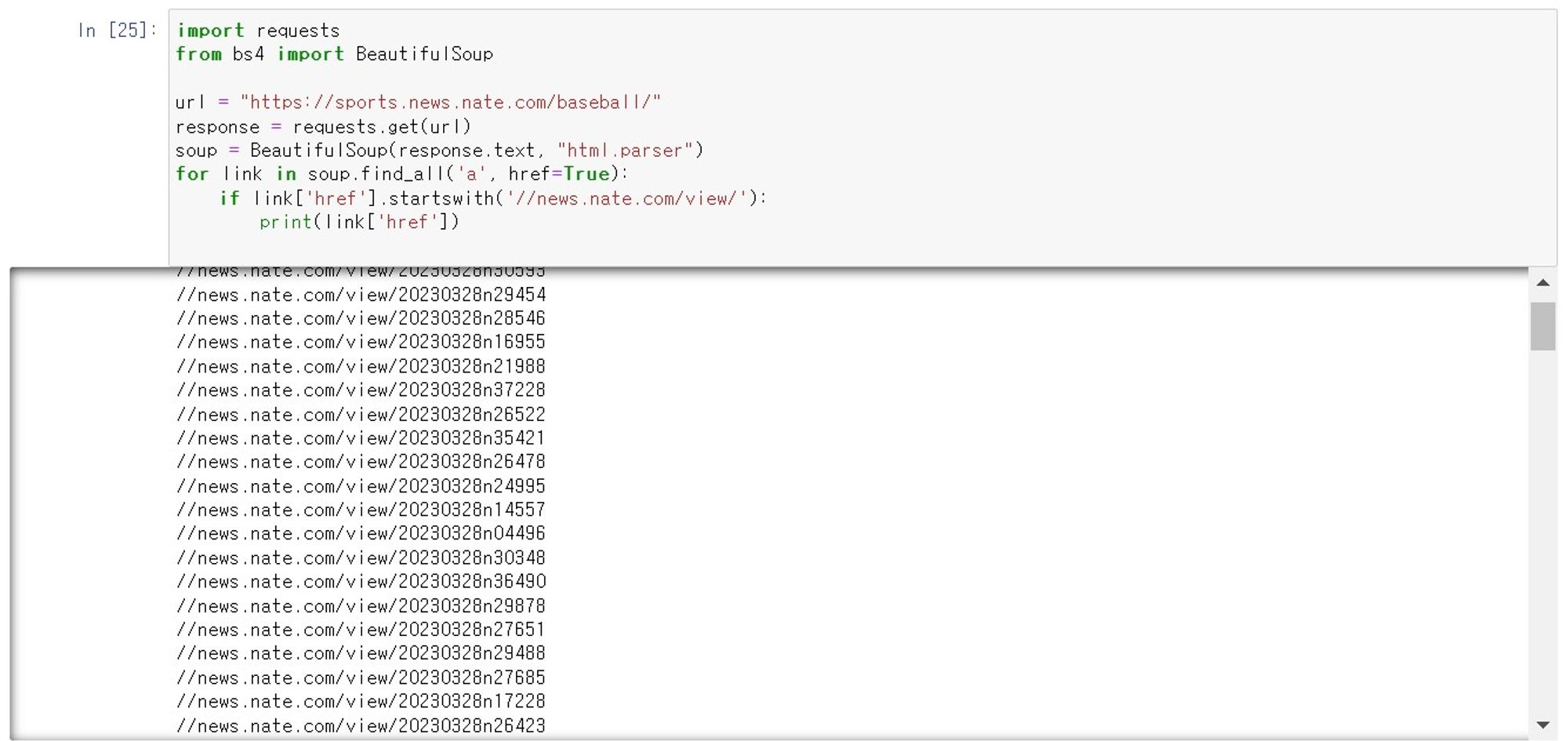Image resolution: width=1568 pixels, height=741 pixels.
Task: Click the 'import requests' code line
Action: (258, 31)
